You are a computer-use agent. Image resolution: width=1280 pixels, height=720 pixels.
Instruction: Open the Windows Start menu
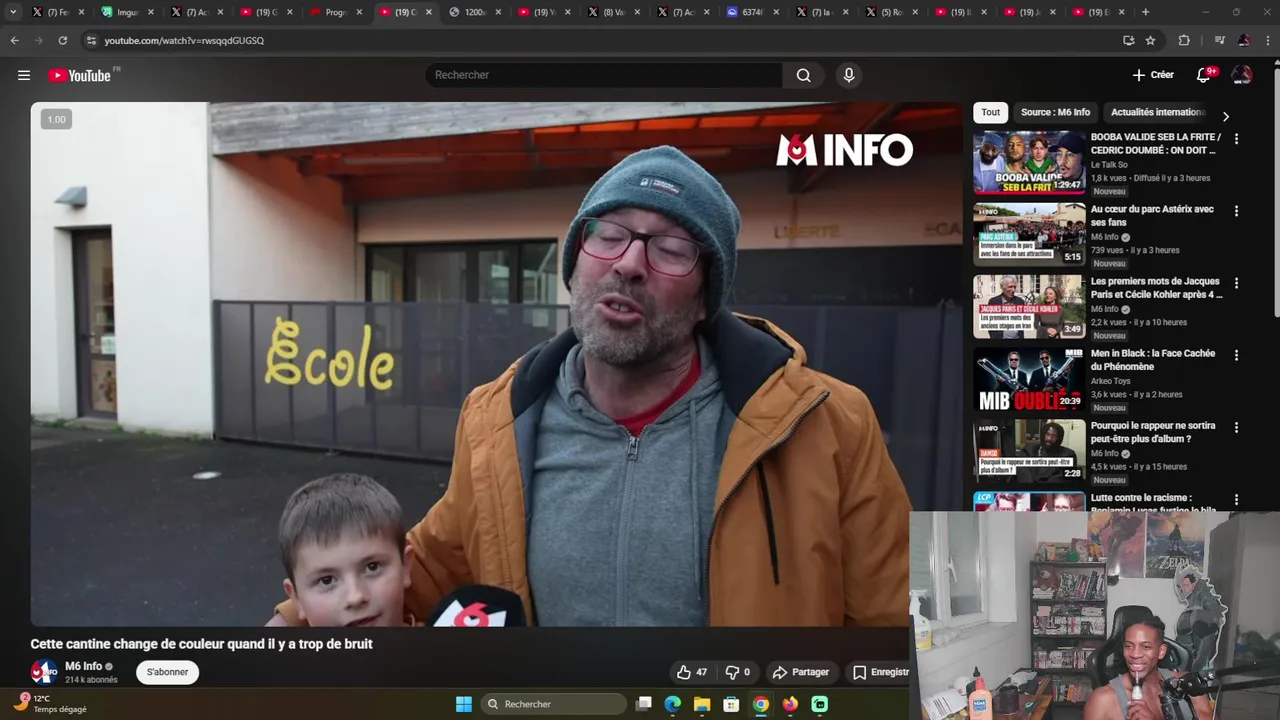[x=464, y=704]
